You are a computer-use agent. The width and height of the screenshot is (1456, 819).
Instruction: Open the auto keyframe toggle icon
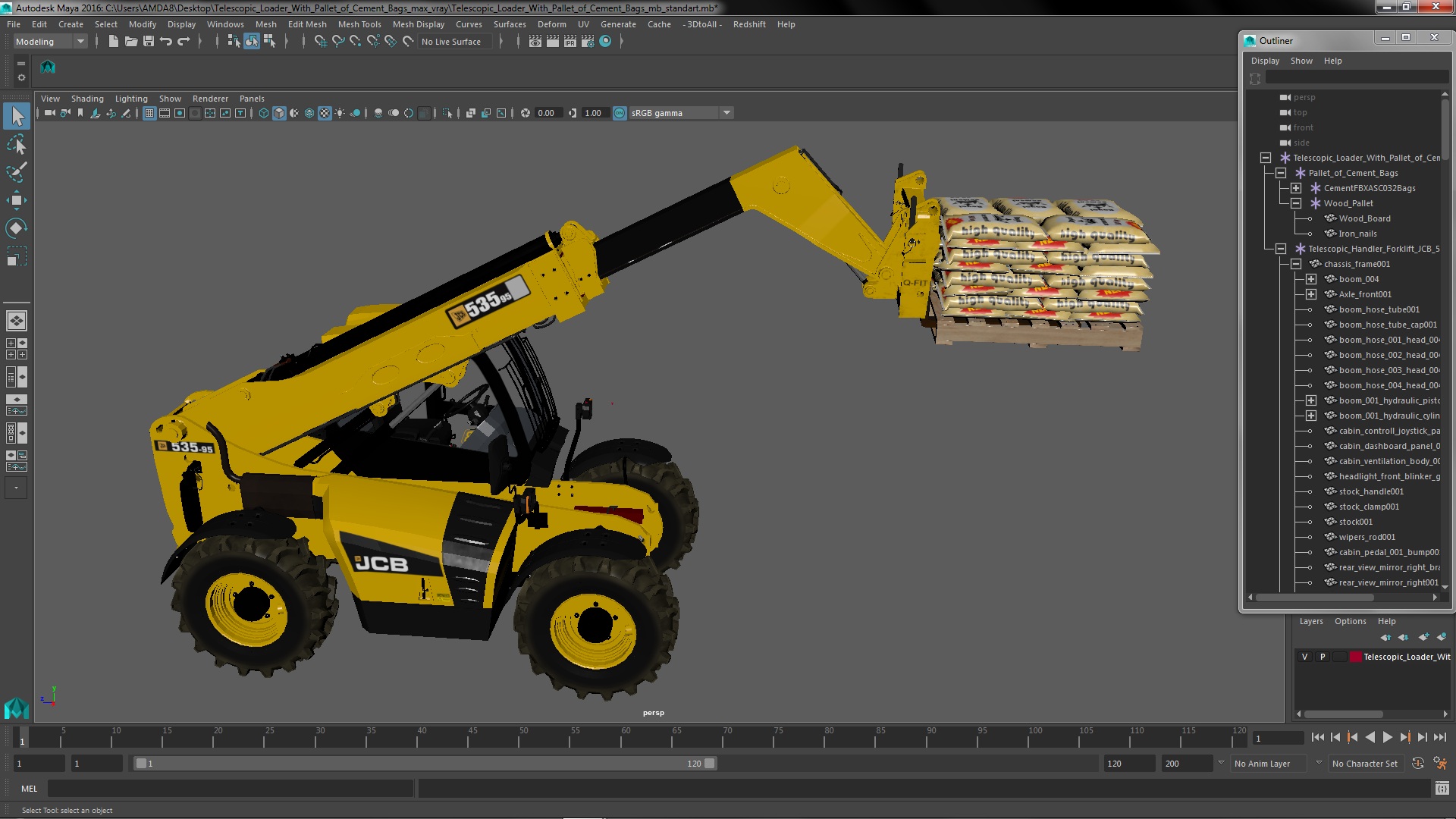pos(1418,764)
